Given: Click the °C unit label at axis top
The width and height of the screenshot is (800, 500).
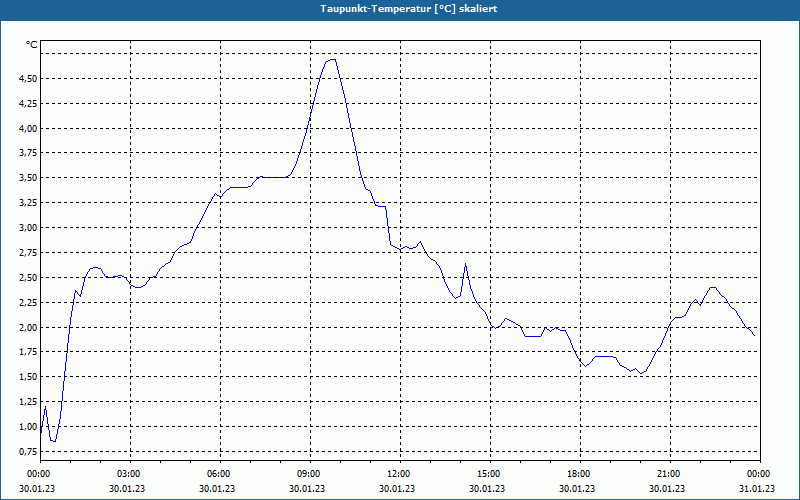Looking at the screenshot, I should click(x=32, y=45).
